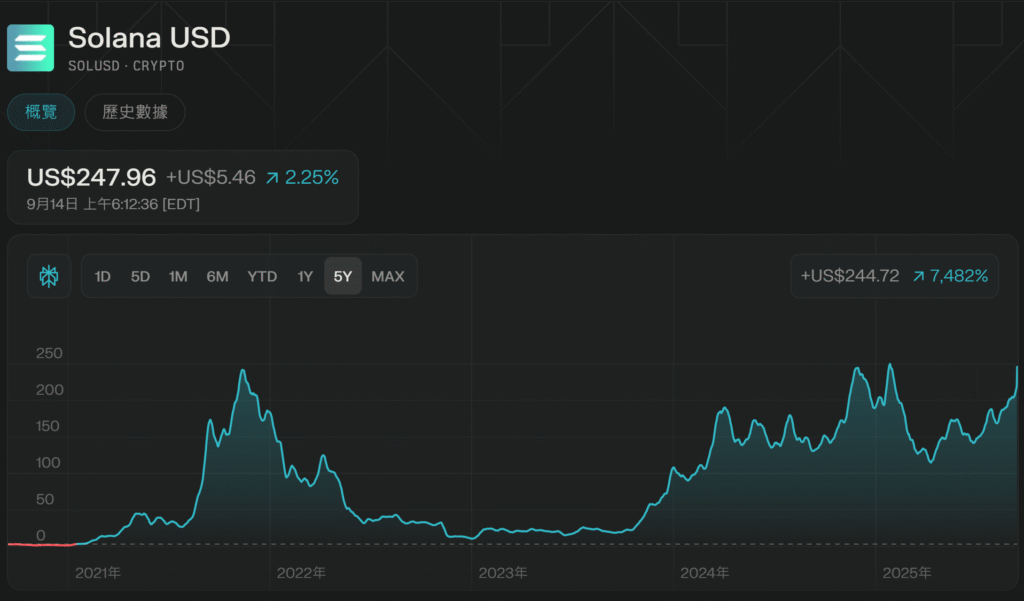The image size is (1024, 601).
Task: Click the 0 y-axis label
Action: (x=40, y=536)
